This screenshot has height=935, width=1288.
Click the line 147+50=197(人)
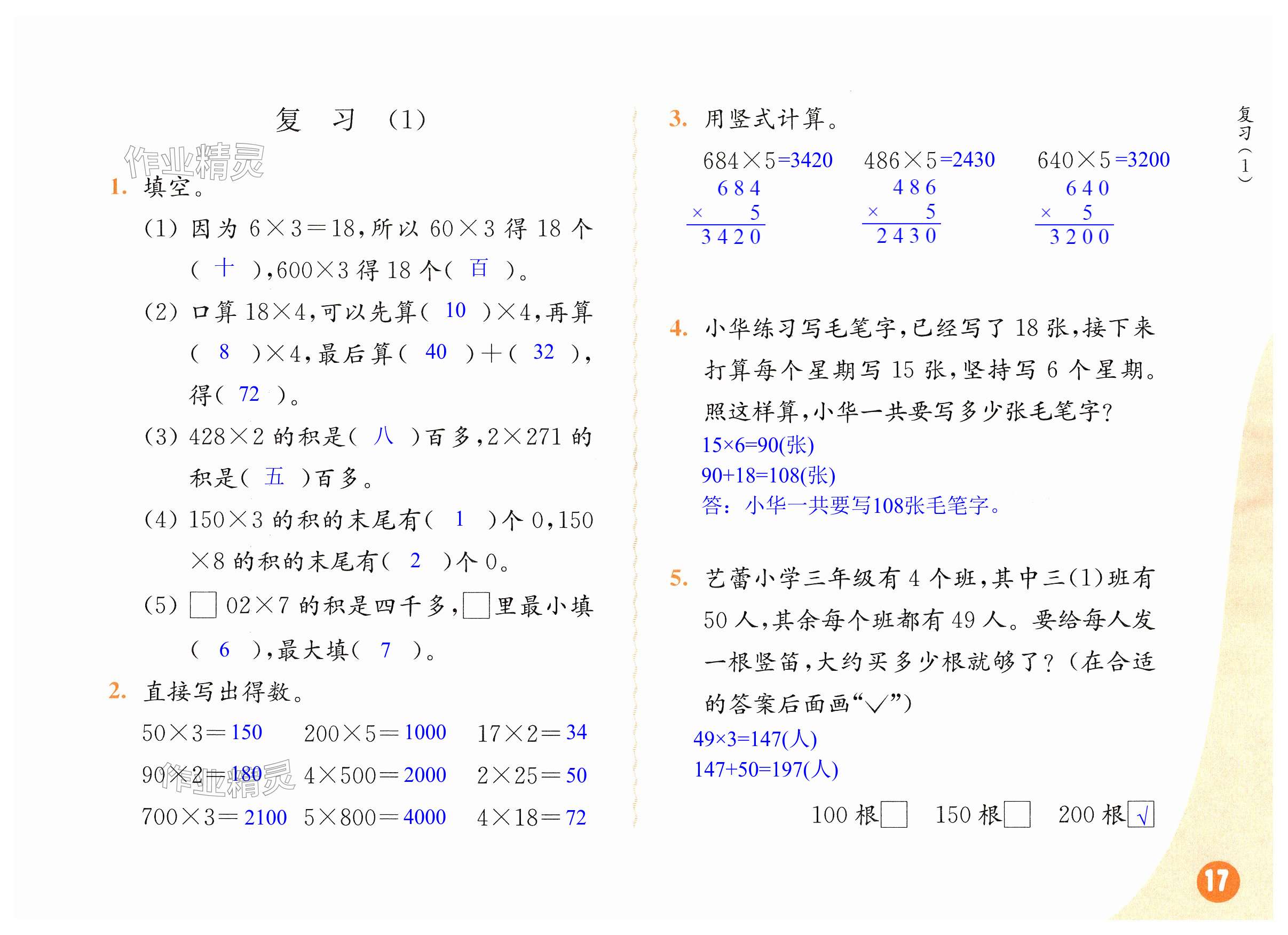[766, 769]
